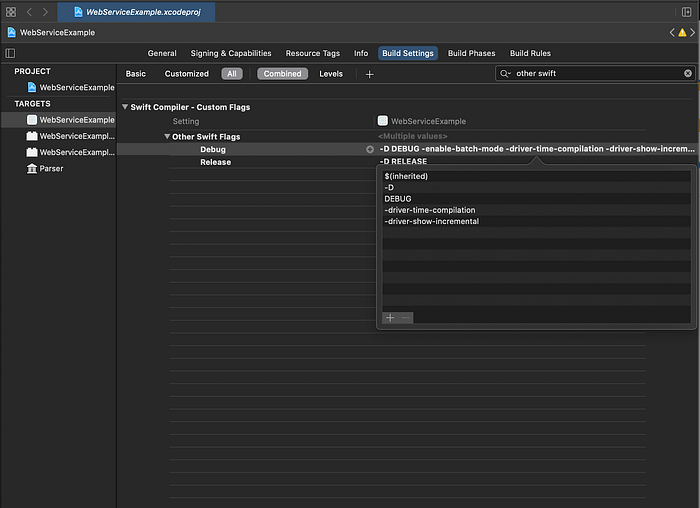Image resolution: width=700 pixels, height=508 pixels.
Task: Jump to the next issue chevron
Action: coord(692,33)
